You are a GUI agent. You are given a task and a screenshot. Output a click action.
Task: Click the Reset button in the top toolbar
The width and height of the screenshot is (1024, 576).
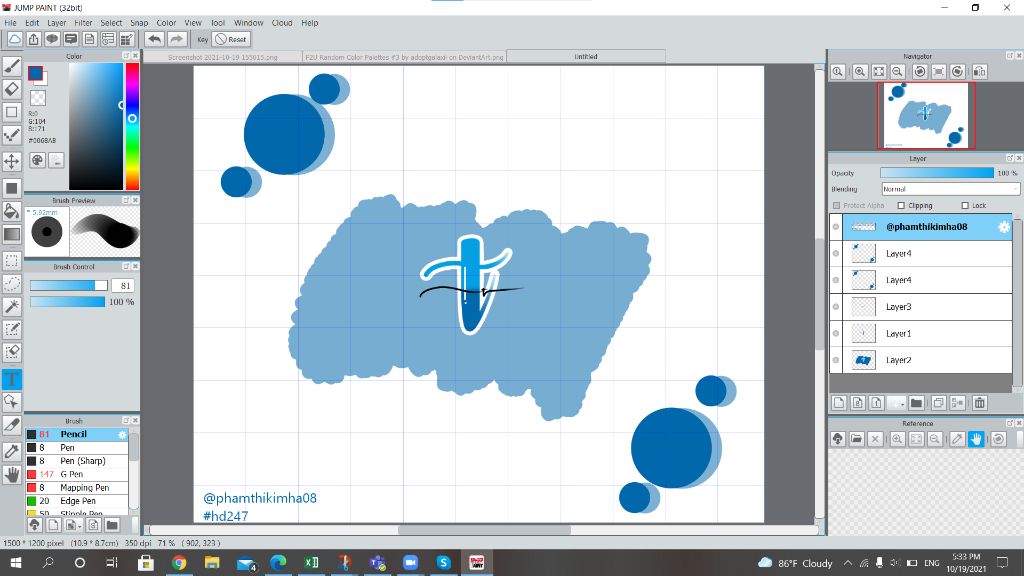pos(231,39)
